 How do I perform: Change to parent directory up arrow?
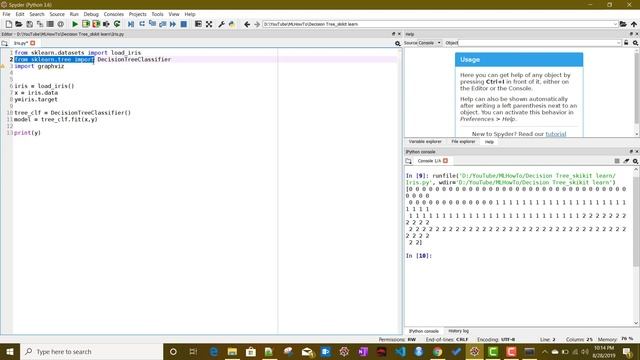633,24
